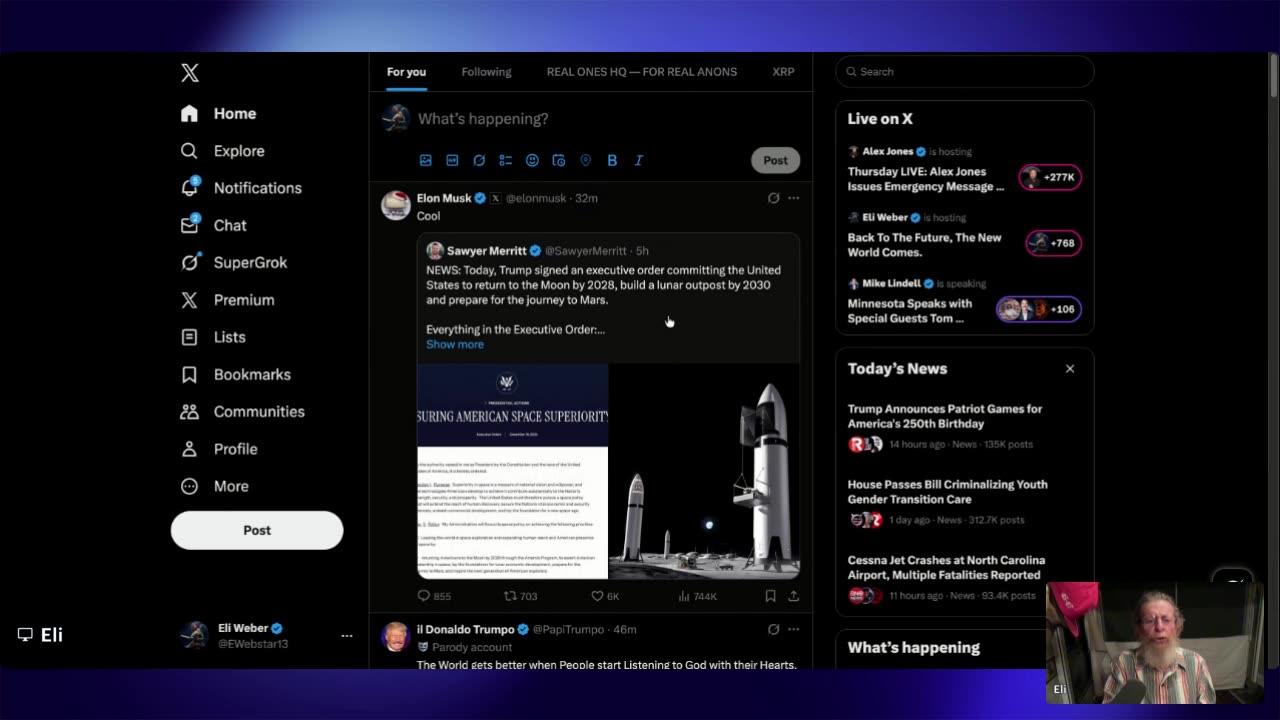
Task: Reply to Elon Musk's post
Action: (434, 596)
